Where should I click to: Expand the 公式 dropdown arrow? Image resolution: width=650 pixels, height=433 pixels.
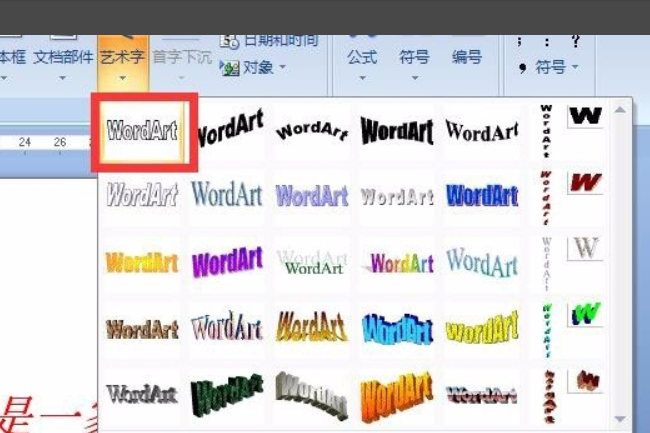point(362,77)
